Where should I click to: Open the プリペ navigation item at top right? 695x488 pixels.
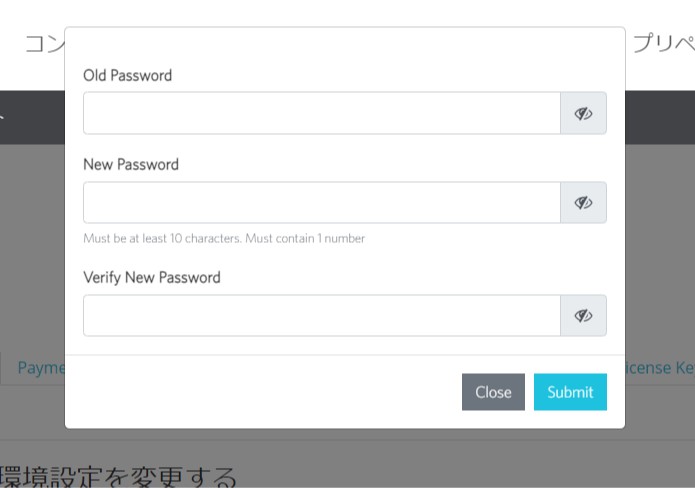click(x=664, y=43)
